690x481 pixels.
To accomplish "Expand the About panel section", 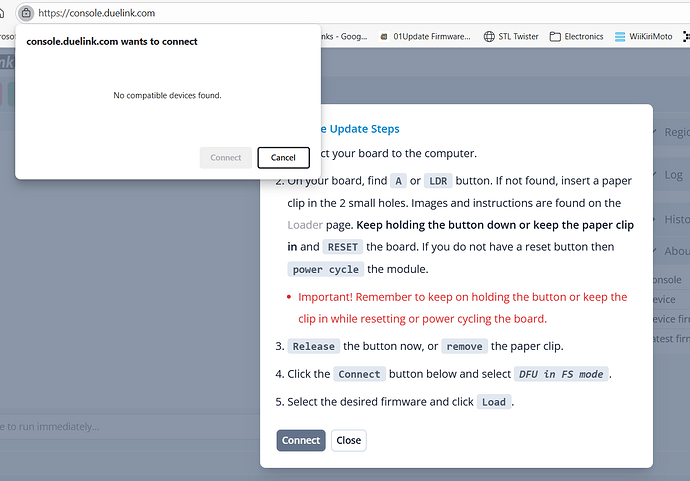I will click(671, 251).
